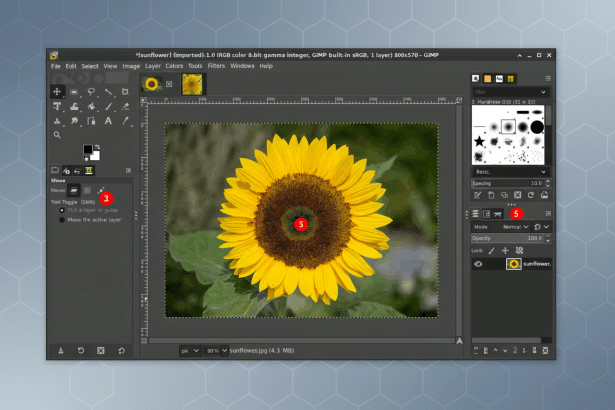This screenshot has height=410, width=615.
Task: Open Layers dock configuration menu button
Action: click(548, 213)
